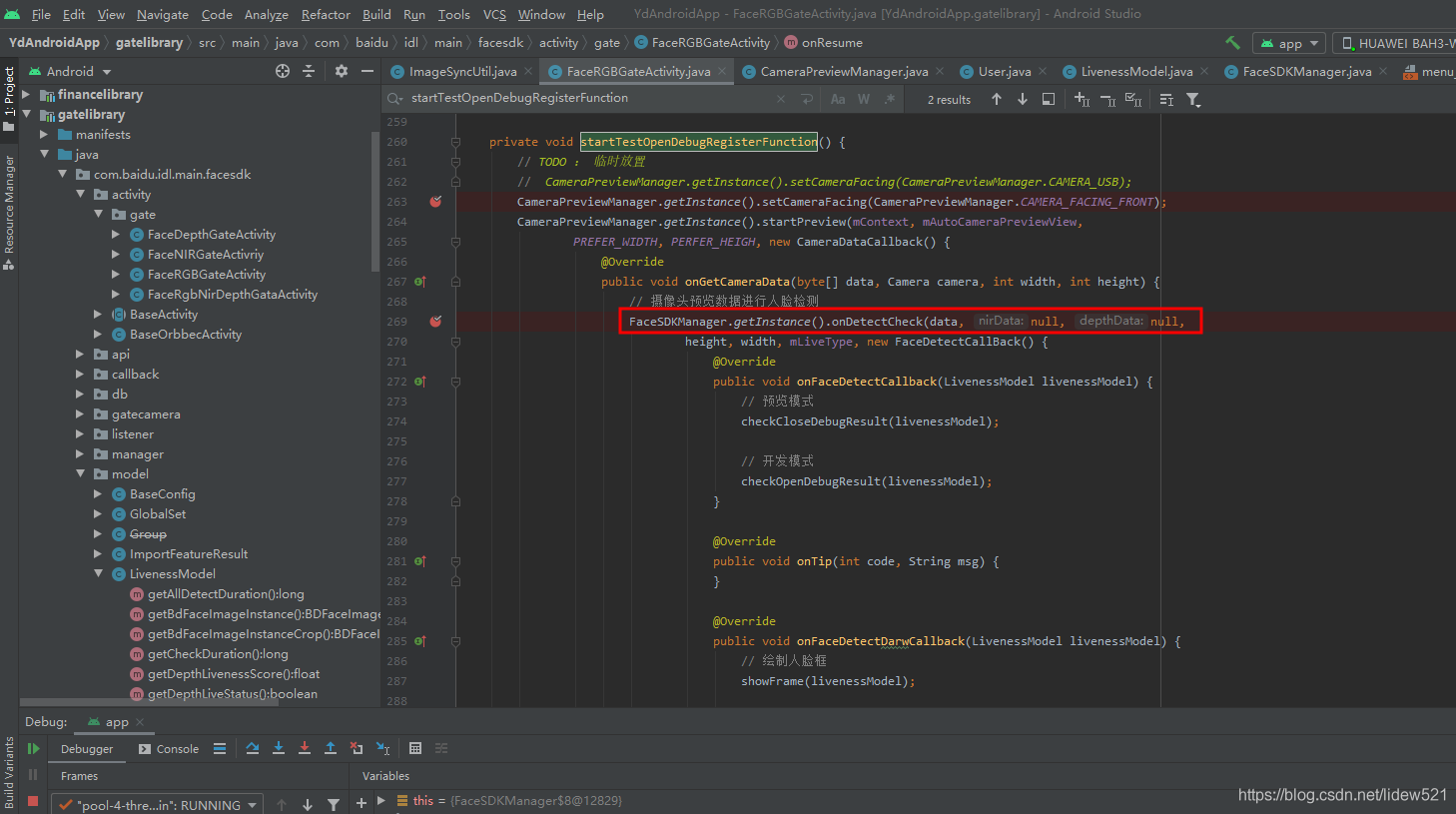The width and height of the screenshot is (1456, 814).
Task: Click Force Step Into red arrow icon
Action: [305, 748]
